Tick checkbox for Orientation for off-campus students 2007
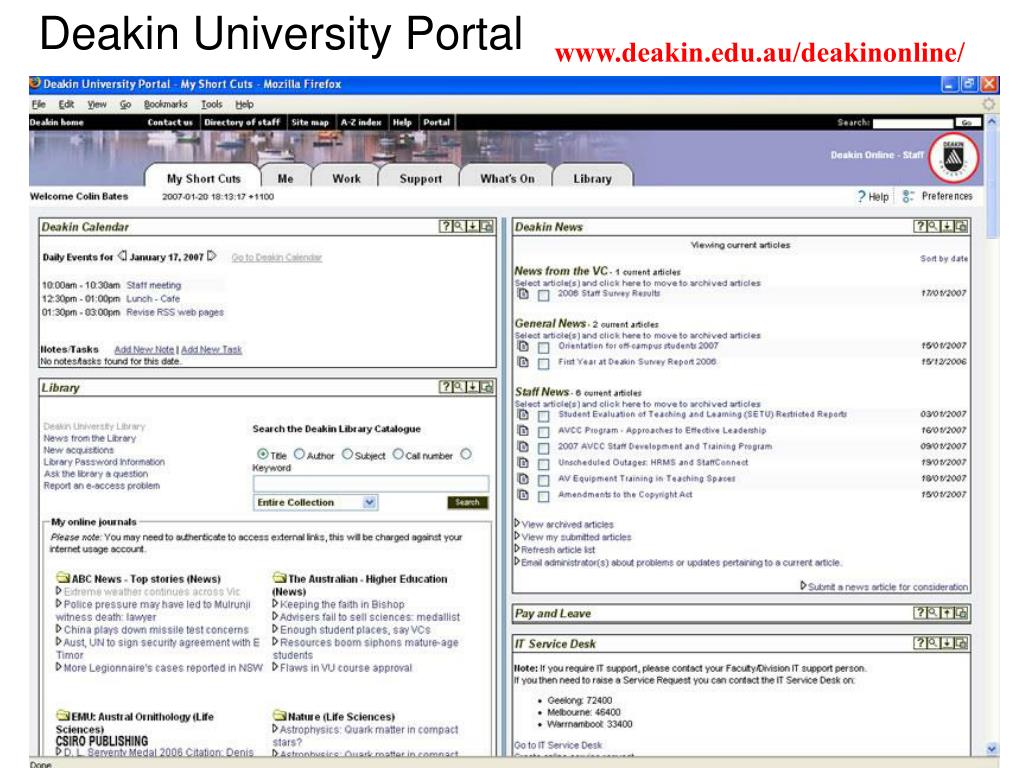This screenshot has height=768, width=1024. point(543,347)
